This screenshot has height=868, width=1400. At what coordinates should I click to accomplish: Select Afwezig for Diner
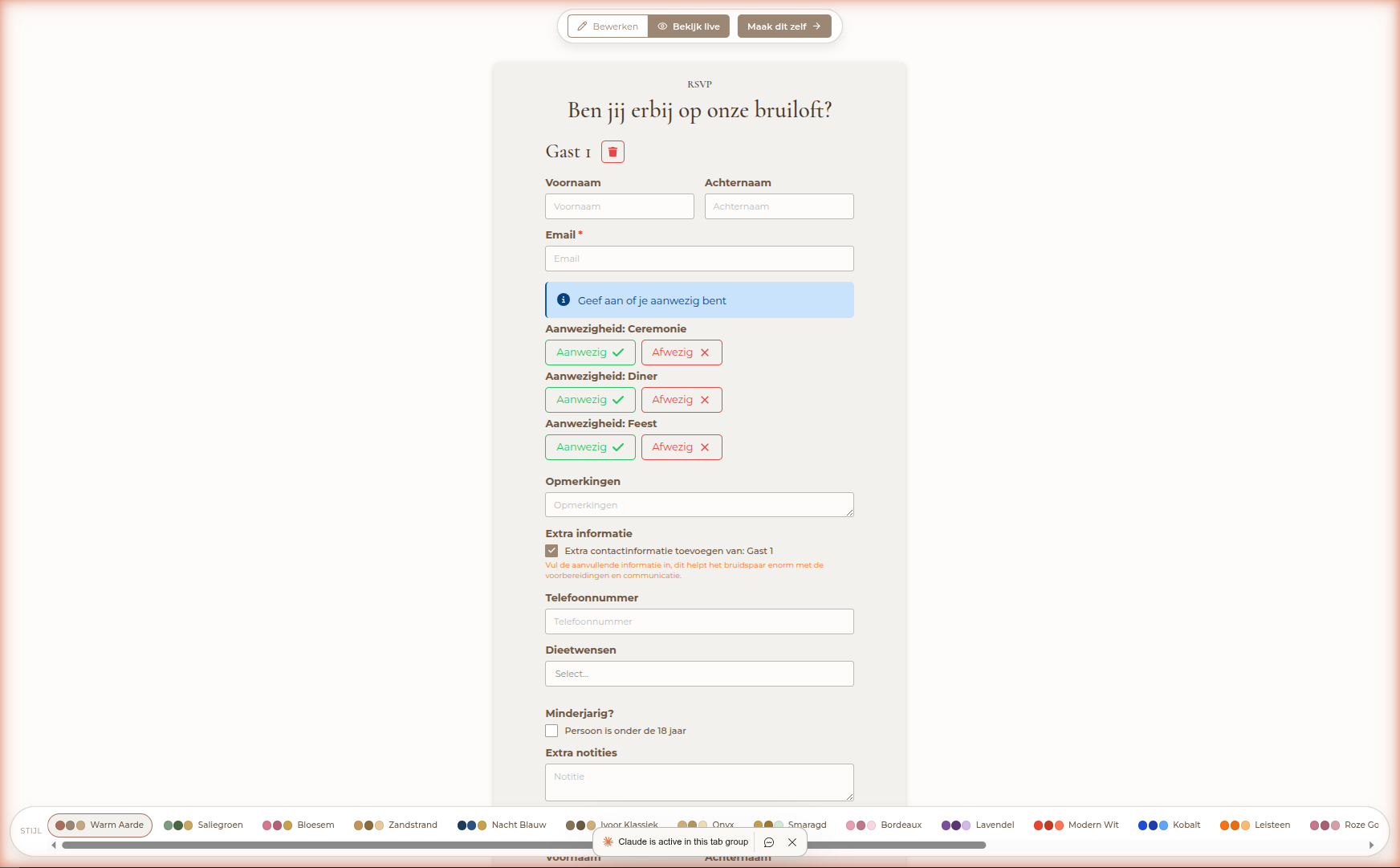pos(682,400)
